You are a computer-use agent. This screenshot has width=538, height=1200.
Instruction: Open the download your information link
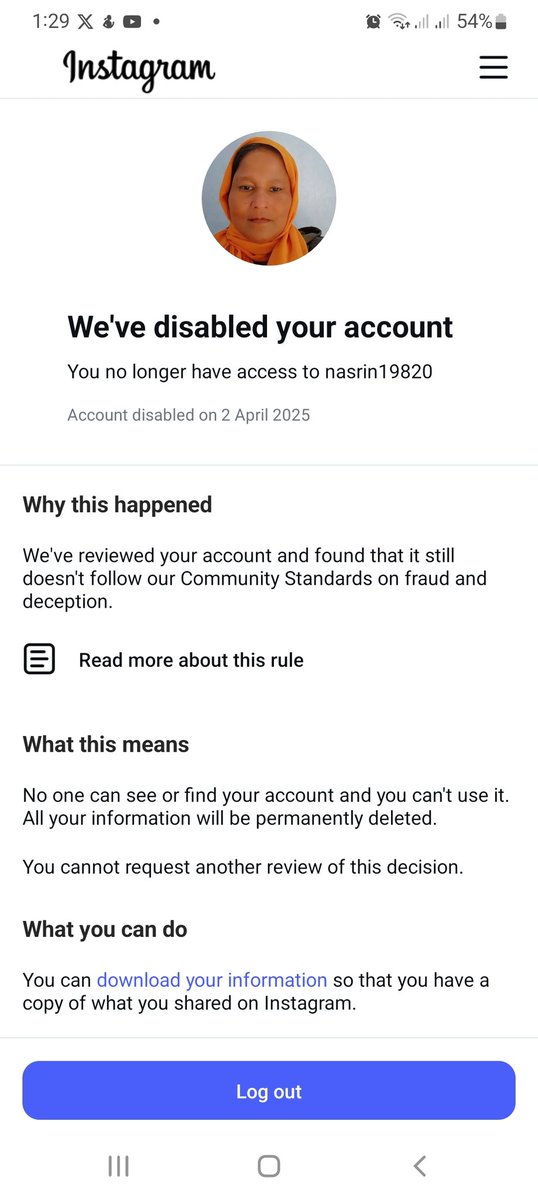point(212,980)
